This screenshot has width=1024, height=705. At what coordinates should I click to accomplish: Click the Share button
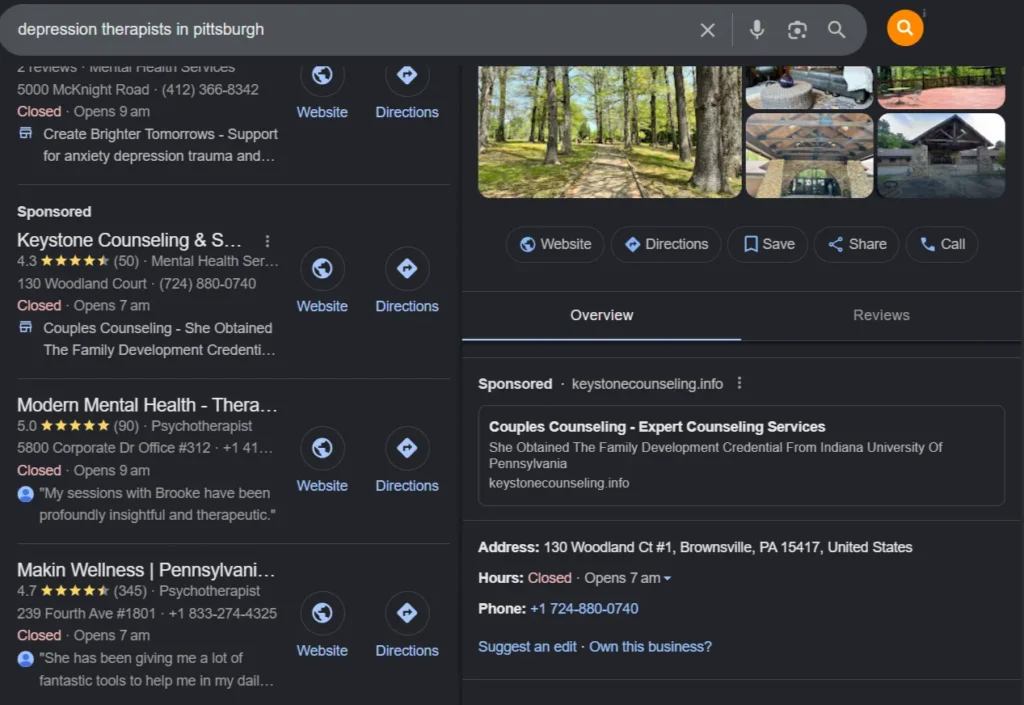(x=856, y=244)
